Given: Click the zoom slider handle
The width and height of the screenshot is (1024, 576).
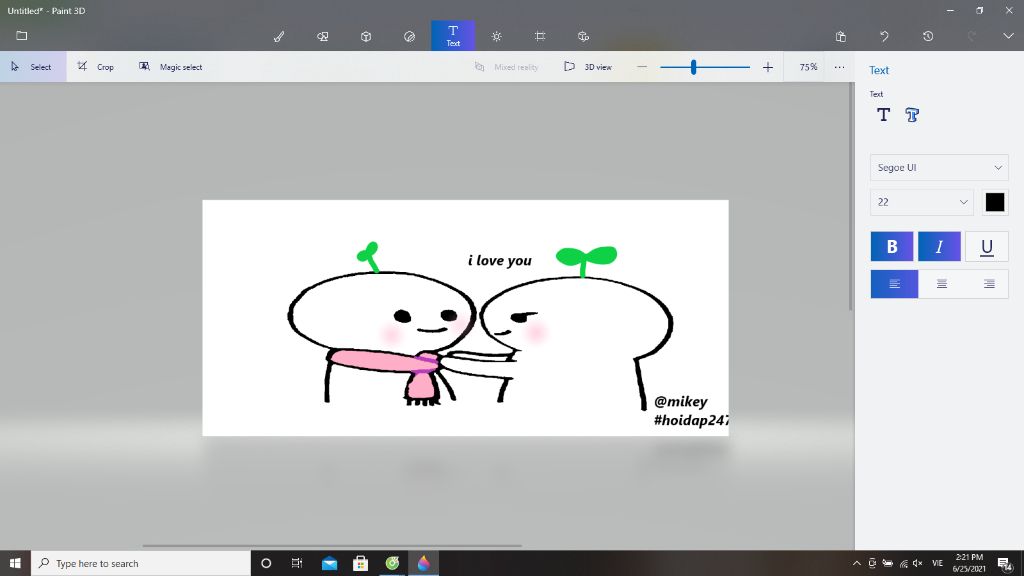Looking at the screenshot, I should 694,67.
